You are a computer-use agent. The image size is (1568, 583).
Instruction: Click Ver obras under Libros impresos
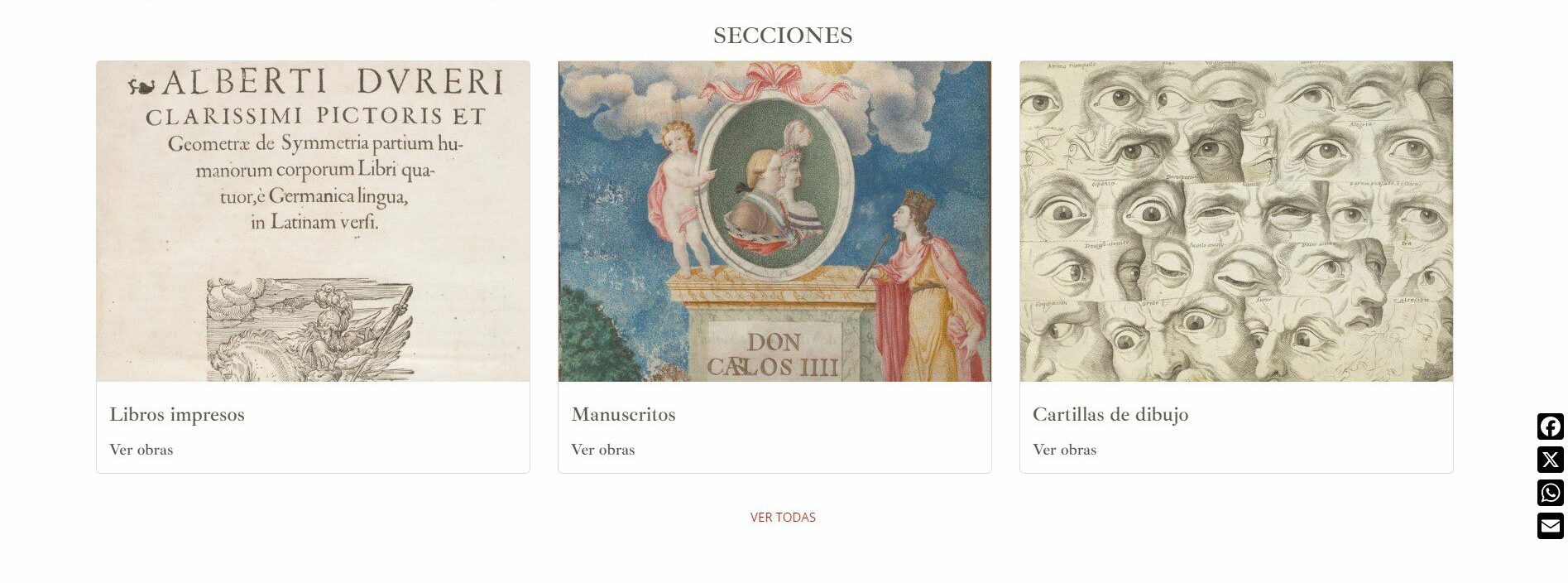pyautogui.click(x=141, y=450)
